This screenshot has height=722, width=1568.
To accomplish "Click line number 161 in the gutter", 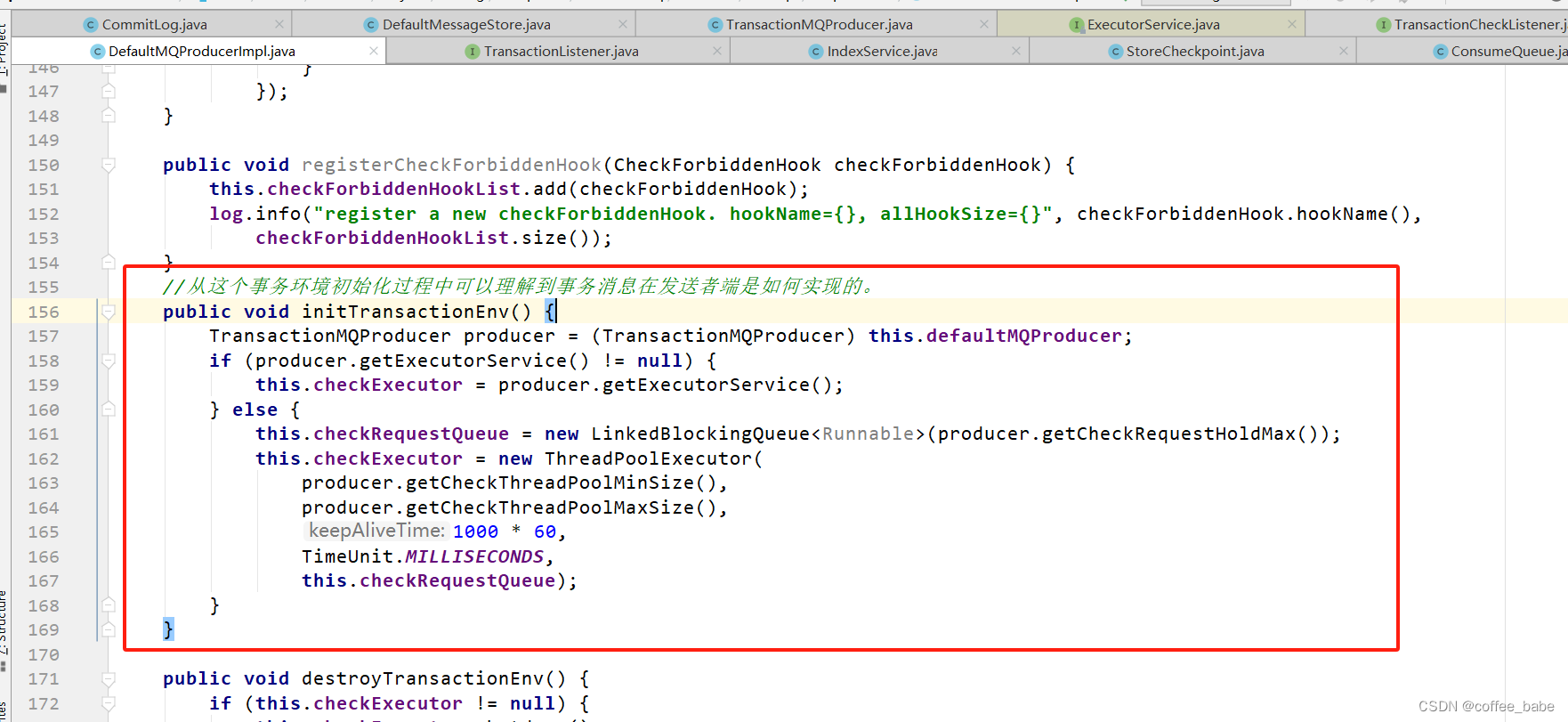I will [x=44, y=434].
